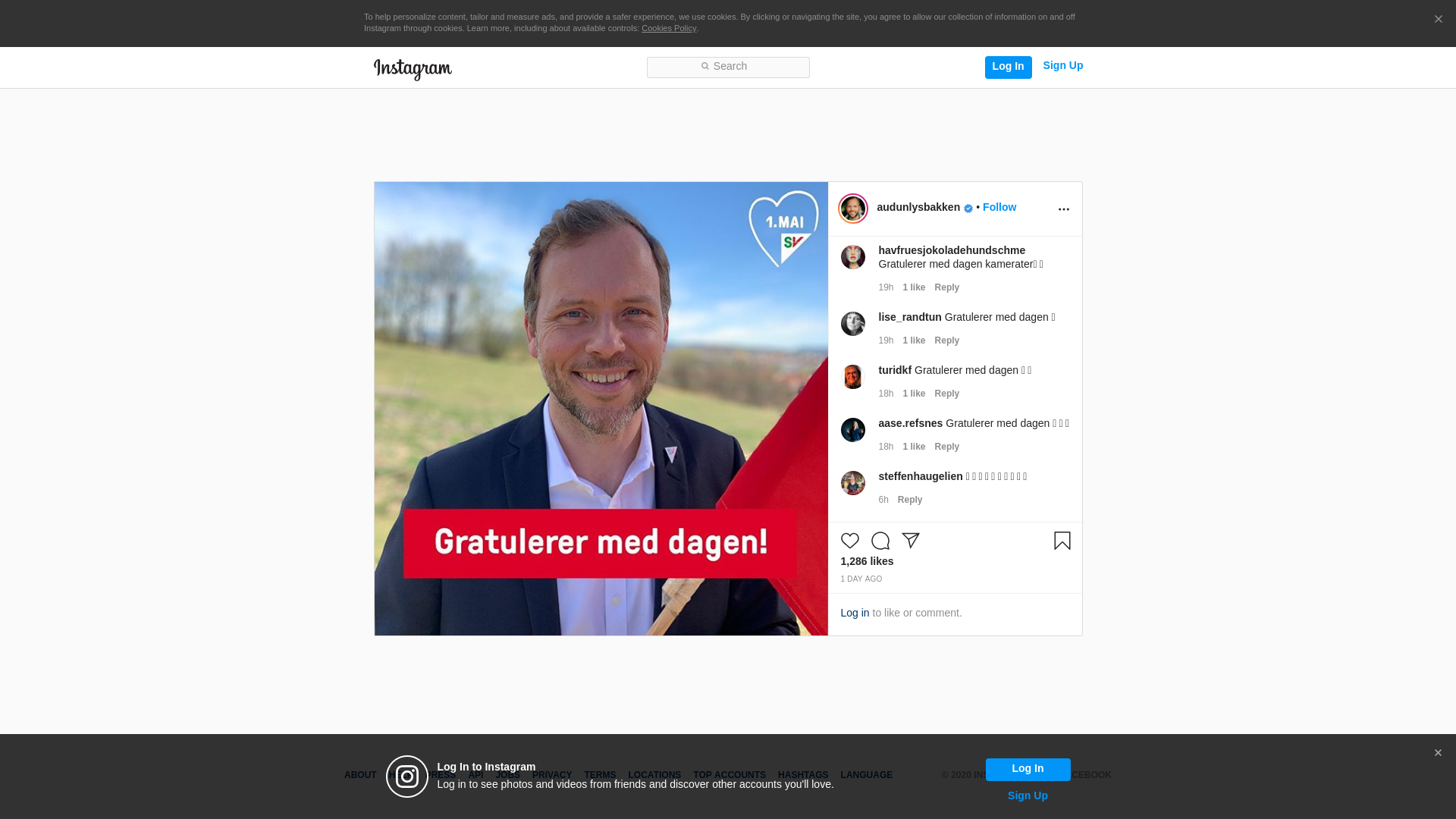Image resolution: width=1456 pixels, height=819 pixels.
Task: Dismiss the cookie notice banner
Action: pyautogui.click(x=1438, y=20)
